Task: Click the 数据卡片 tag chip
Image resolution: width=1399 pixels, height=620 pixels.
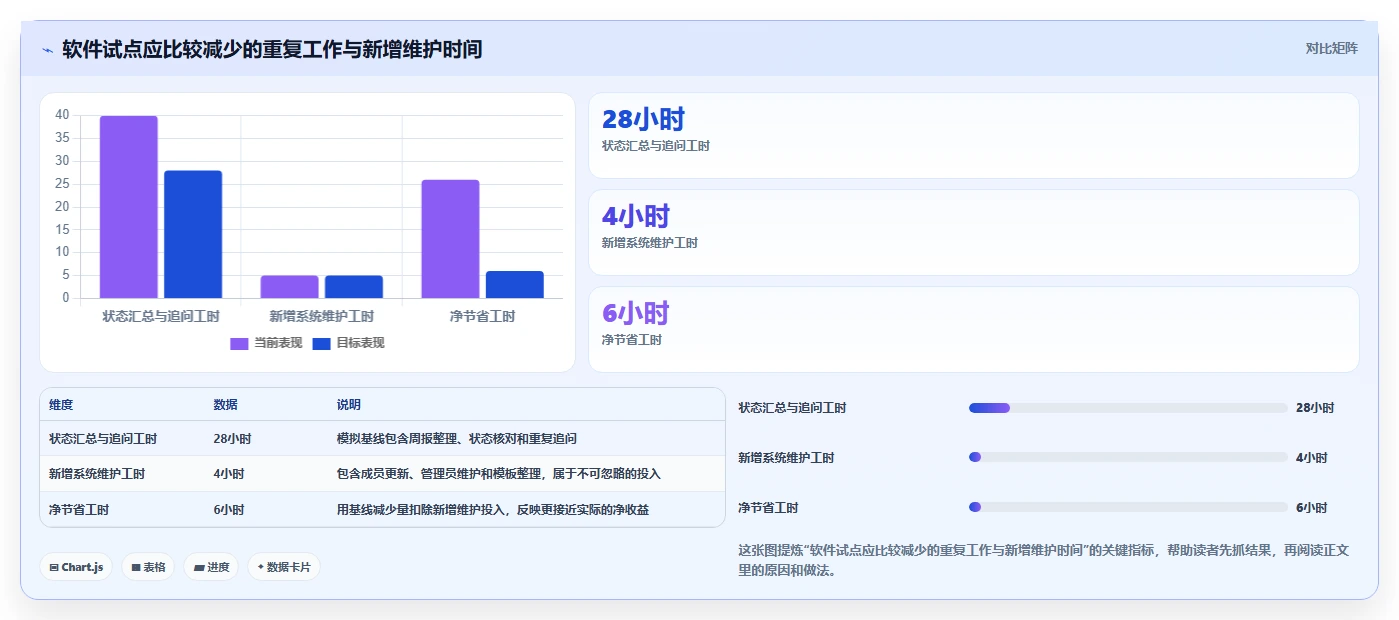Action: (284, 567)
